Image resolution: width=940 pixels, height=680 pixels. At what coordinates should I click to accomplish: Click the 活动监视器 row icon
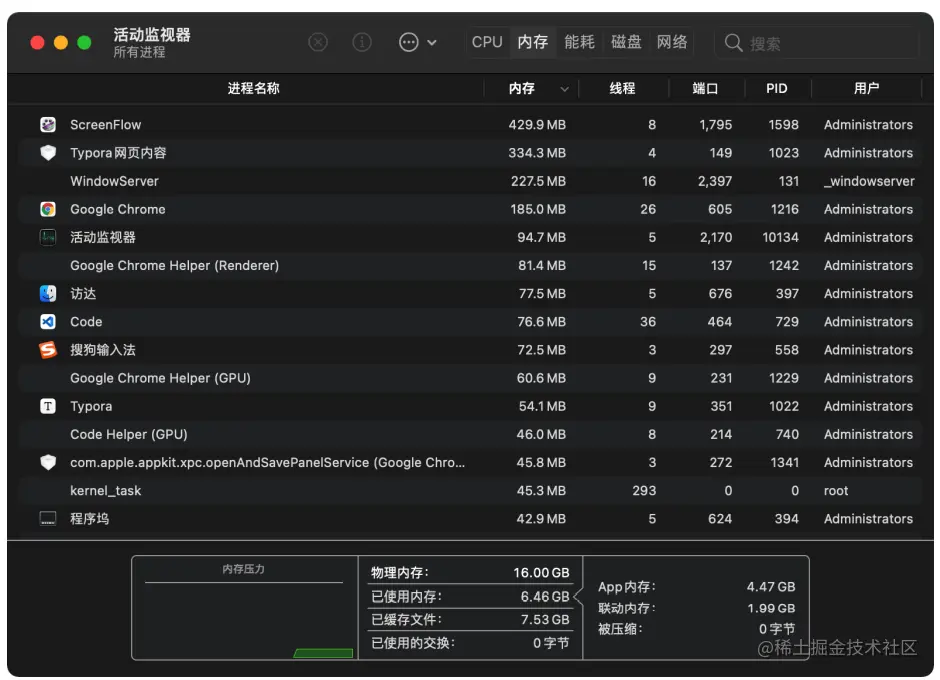48,237
